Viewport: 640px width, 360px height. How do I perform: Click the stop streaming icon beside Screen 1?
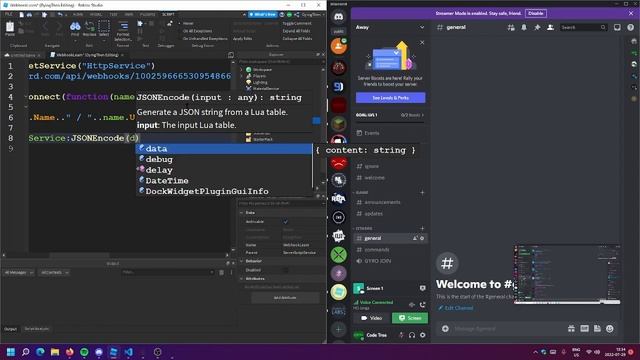[422, 288]
